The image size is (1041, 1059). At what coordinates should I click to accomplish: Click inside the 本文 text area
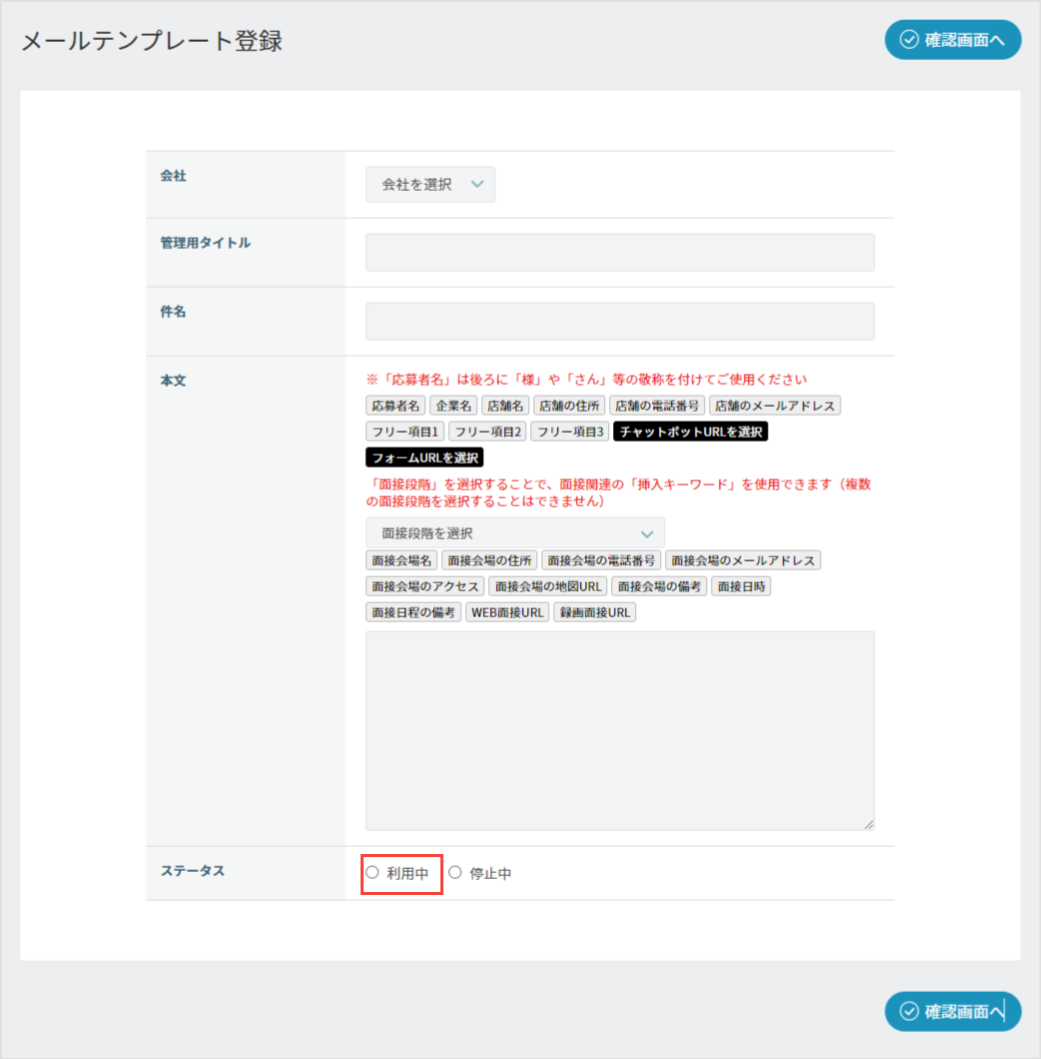620,730
